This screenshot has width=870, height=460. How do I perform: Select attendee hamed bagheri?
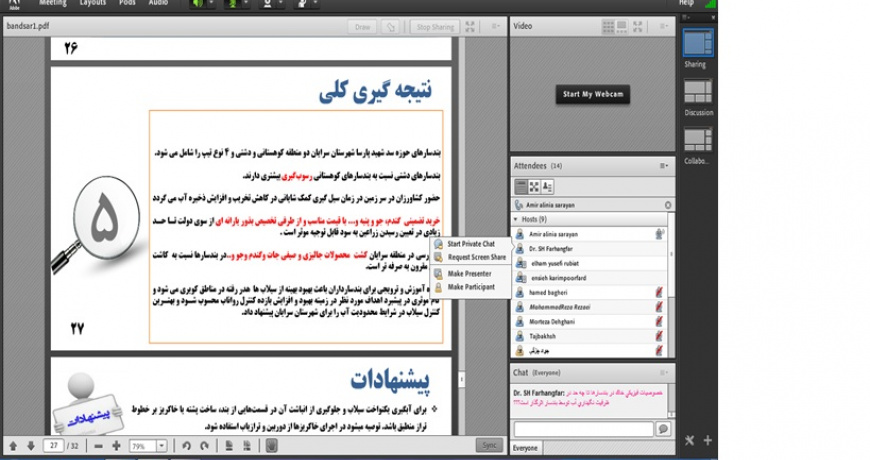(590, 292)
